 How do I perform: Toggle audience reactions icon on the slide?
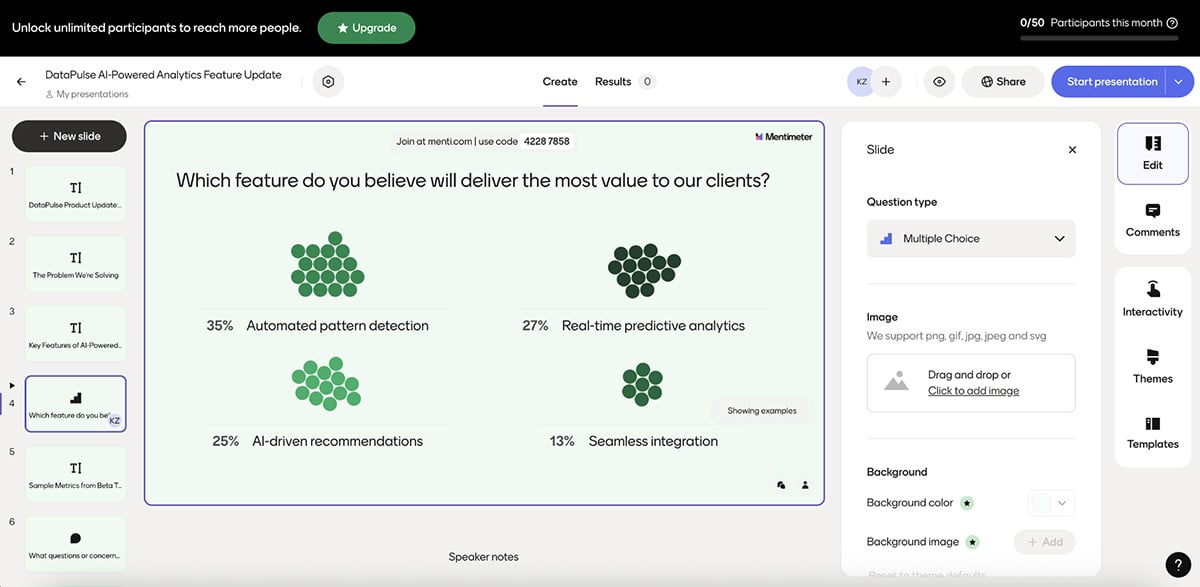tap(782, 485)
